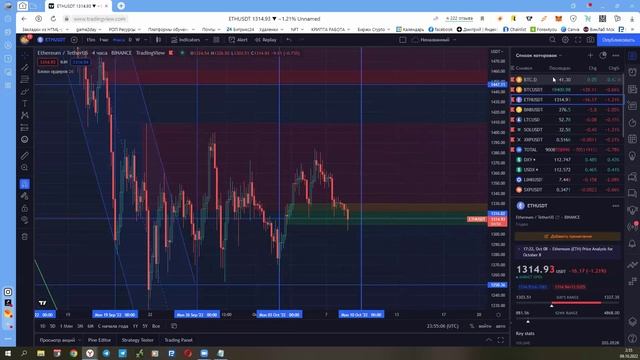
Task: Open the emoji icons drawing tool
Action: click(x=25, y=140)
